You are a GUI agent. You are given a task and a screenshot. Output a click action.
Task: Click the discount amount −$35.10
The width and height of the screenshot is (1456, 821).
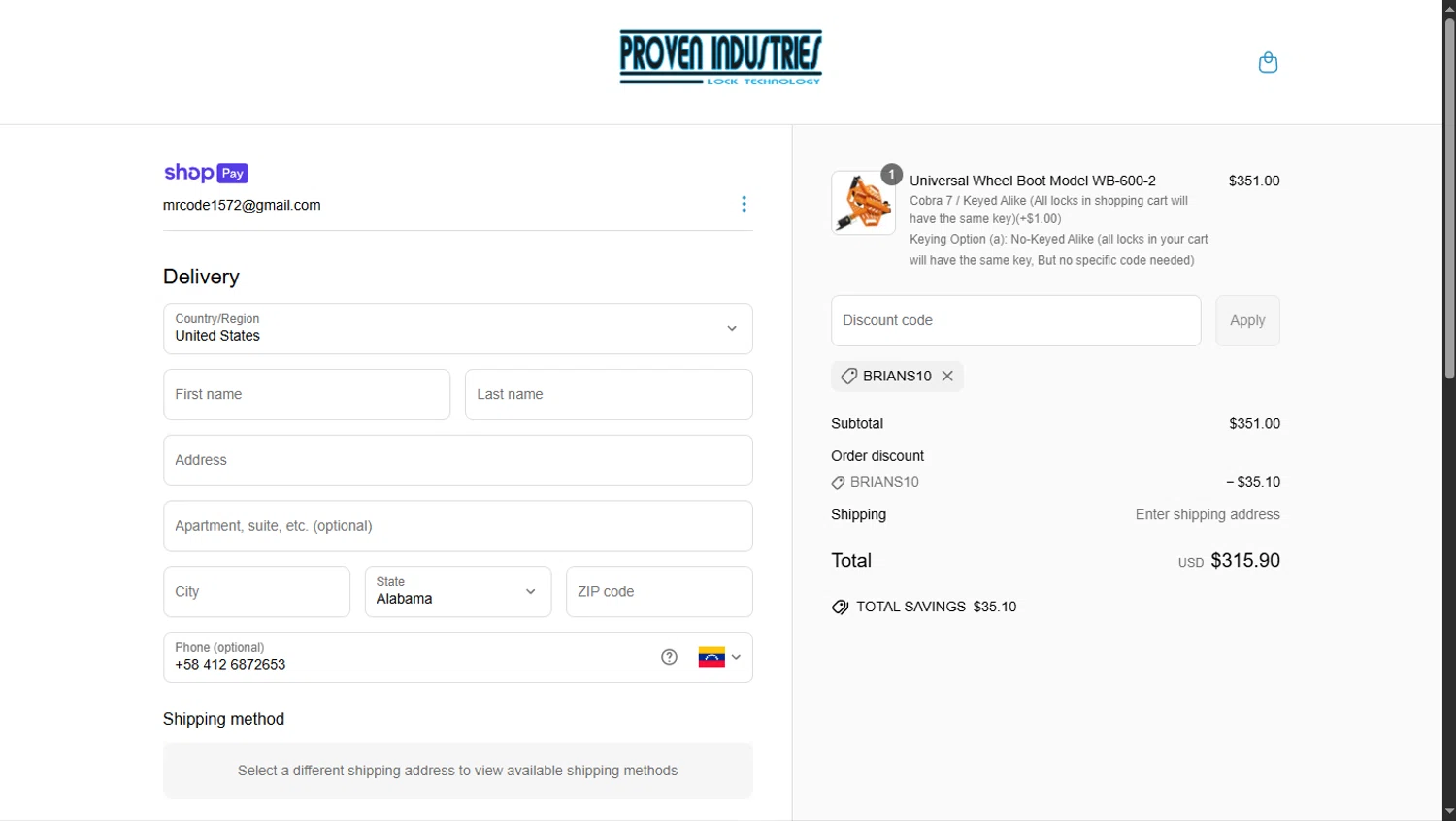click(1253, 482)
